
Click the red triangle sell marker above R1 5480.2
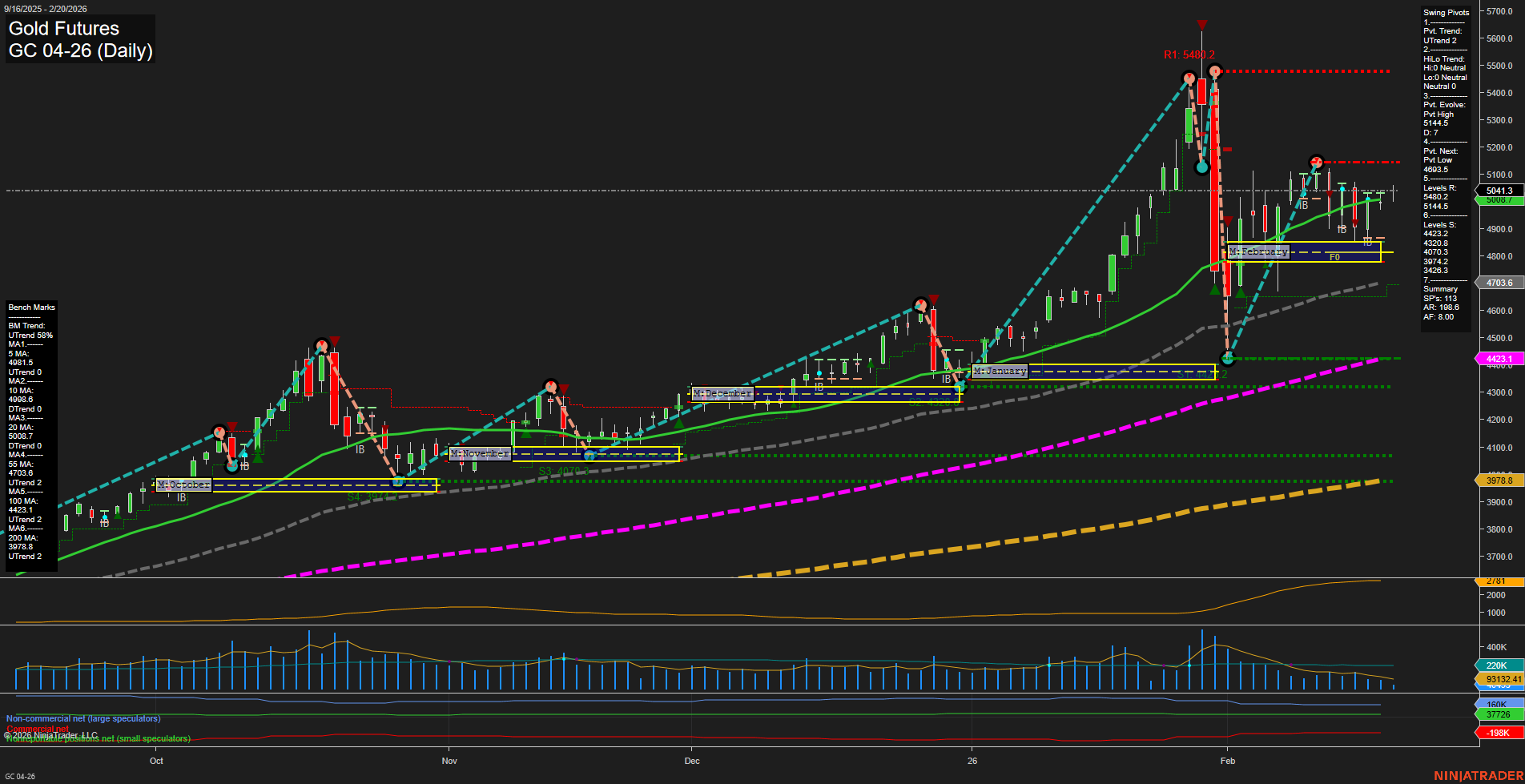(1203, 24)
